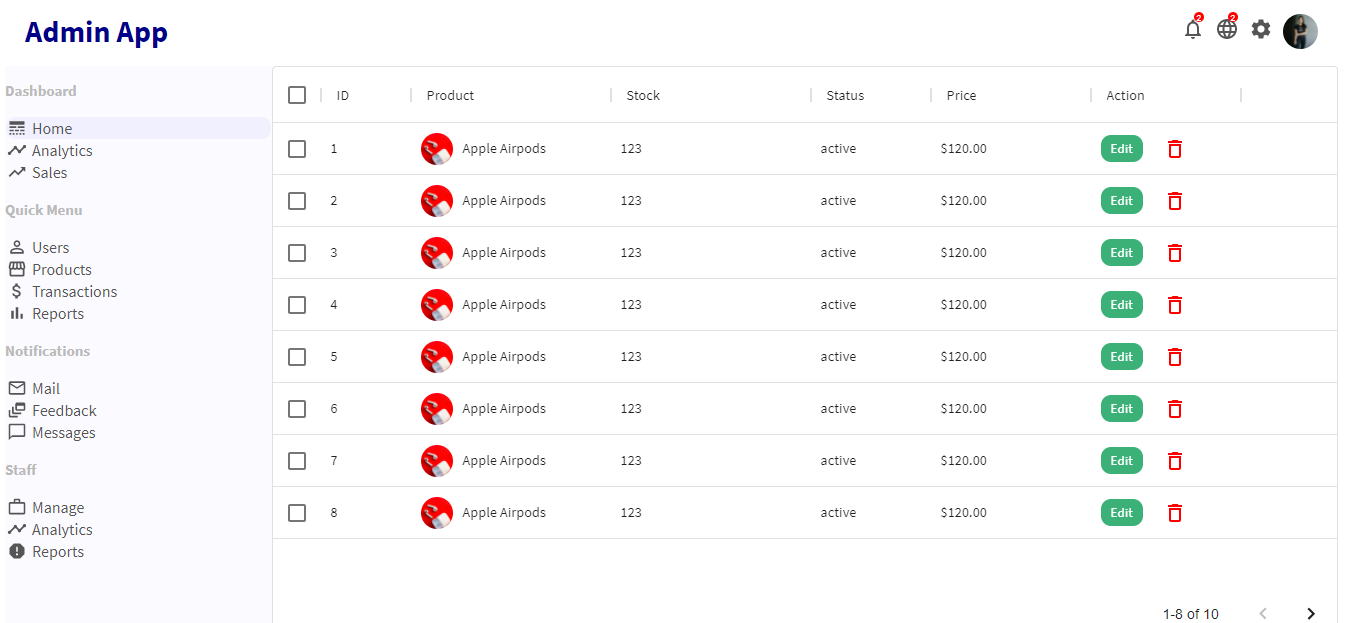
Task: Open Mail under Notifications
Action: click(x=137, y=389)
